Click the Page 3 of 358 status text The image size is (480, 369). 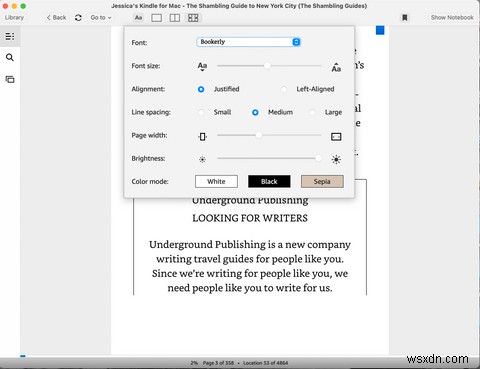[x=218, y=363]
